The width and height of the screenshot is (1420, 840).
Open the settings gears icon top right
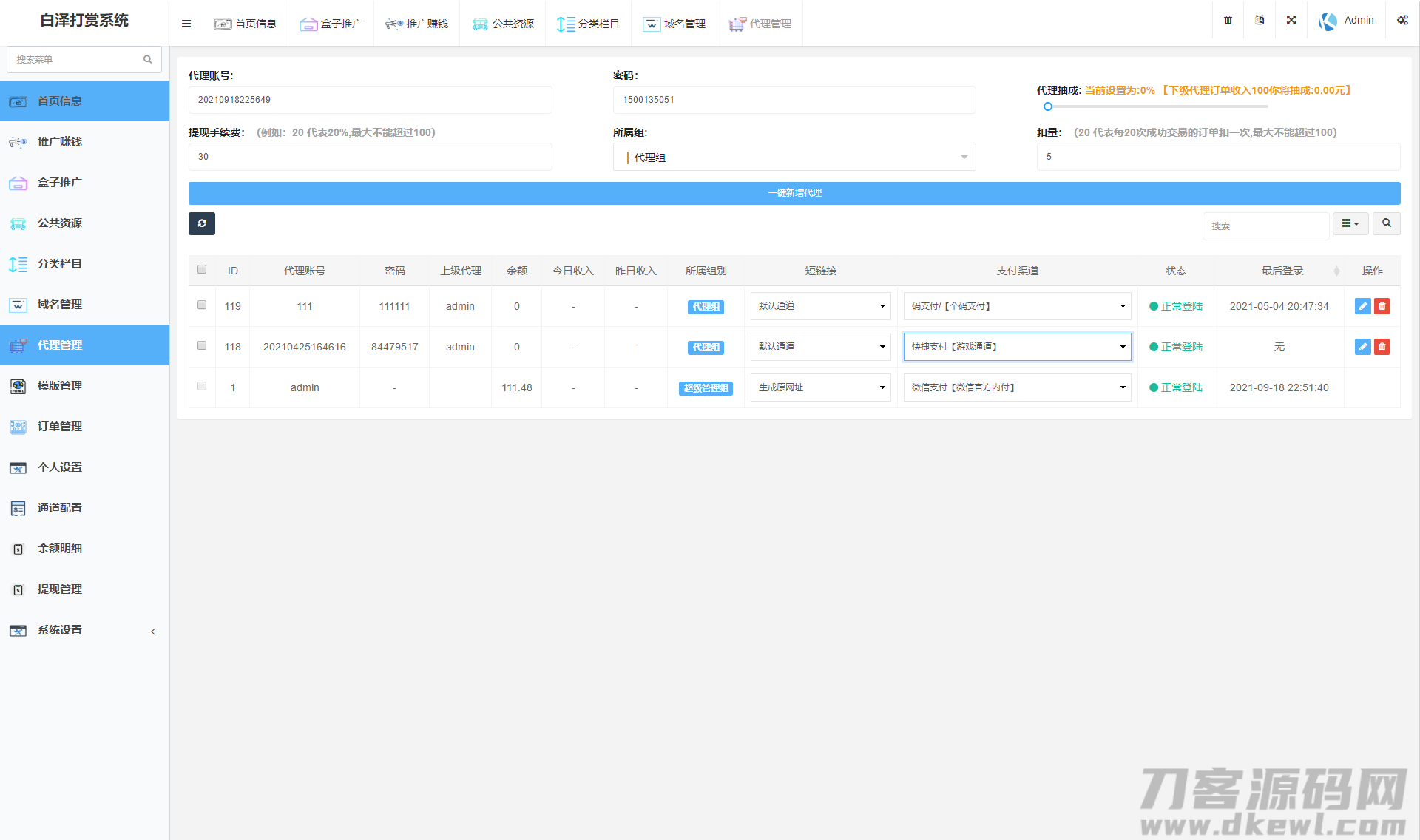point(1402,21)
